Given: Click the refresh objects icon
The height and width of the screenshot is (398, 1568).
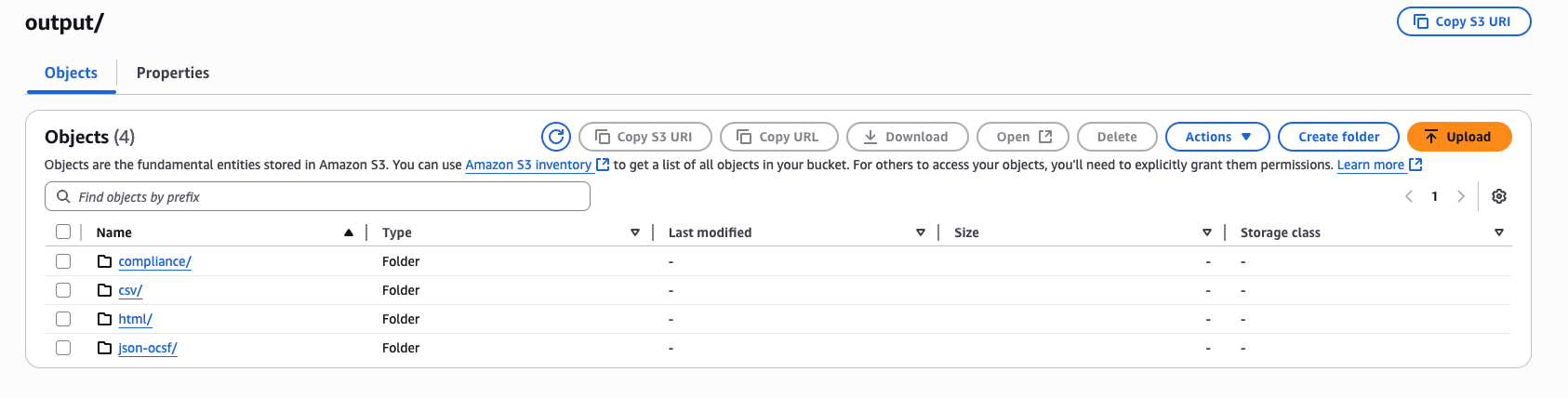Looking at the screenshot, I should [556, 137].
